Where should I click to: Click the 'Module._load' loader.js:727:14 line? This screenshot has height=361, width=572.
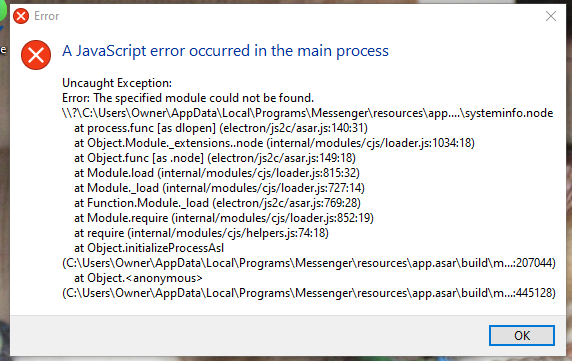pyautogui.click(x=219, y=188)
